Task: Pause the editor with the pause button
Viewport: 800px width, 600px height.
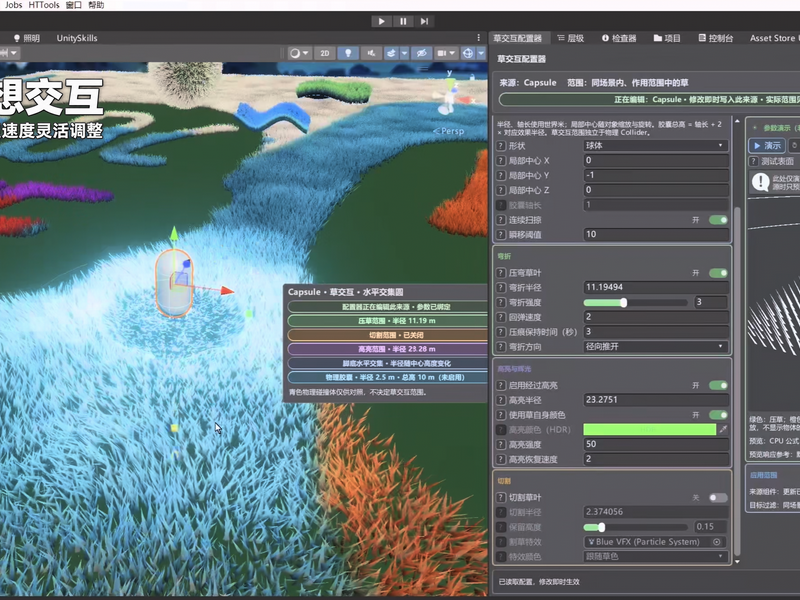Action: 403,21
